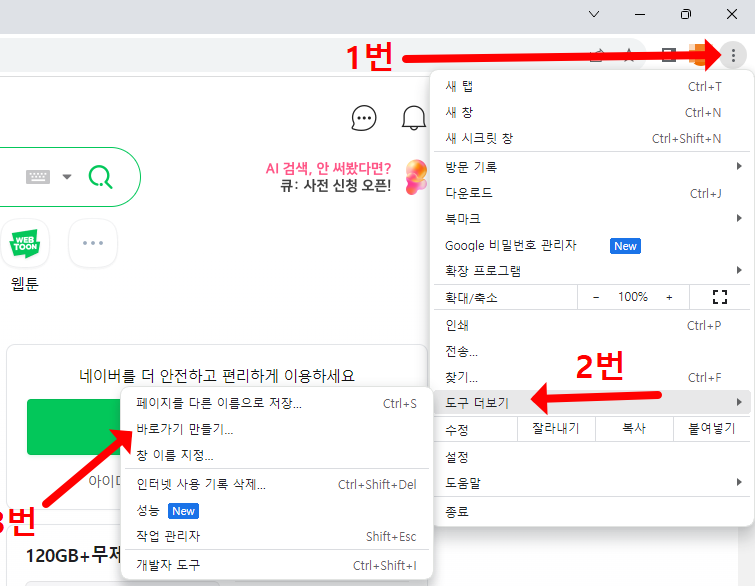Expand the 확장 프로그램 submenu
This screenshot has width=755, height=586.
tap(592, 271)
